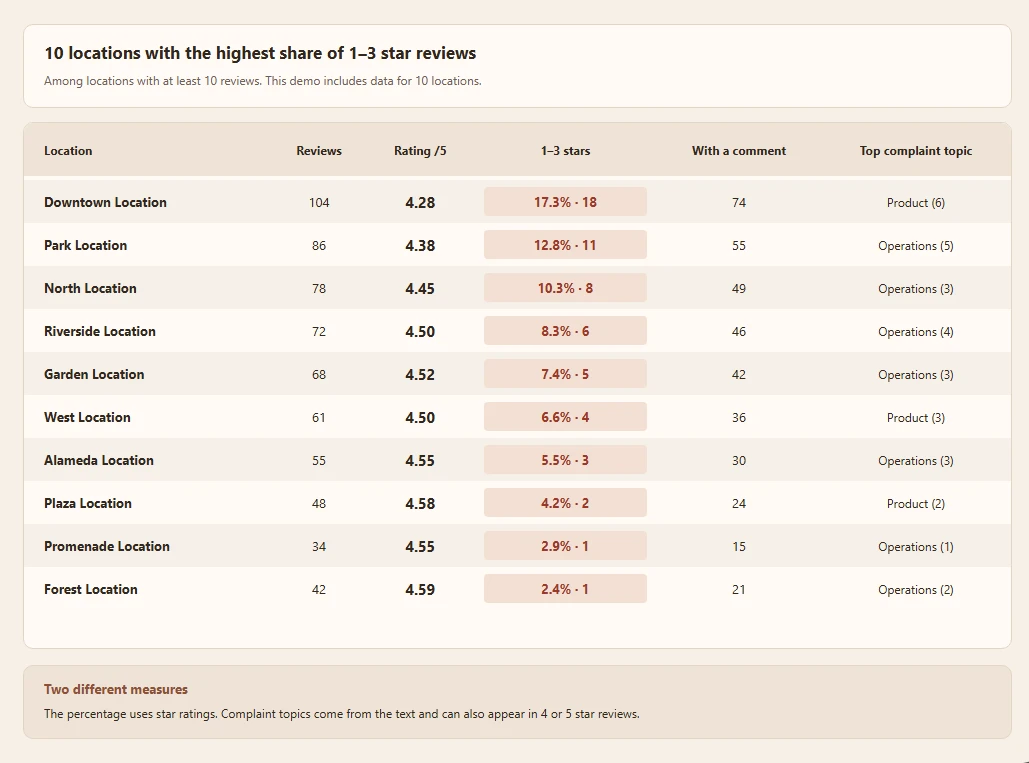Click the With a comment column header

pos(738,151)
